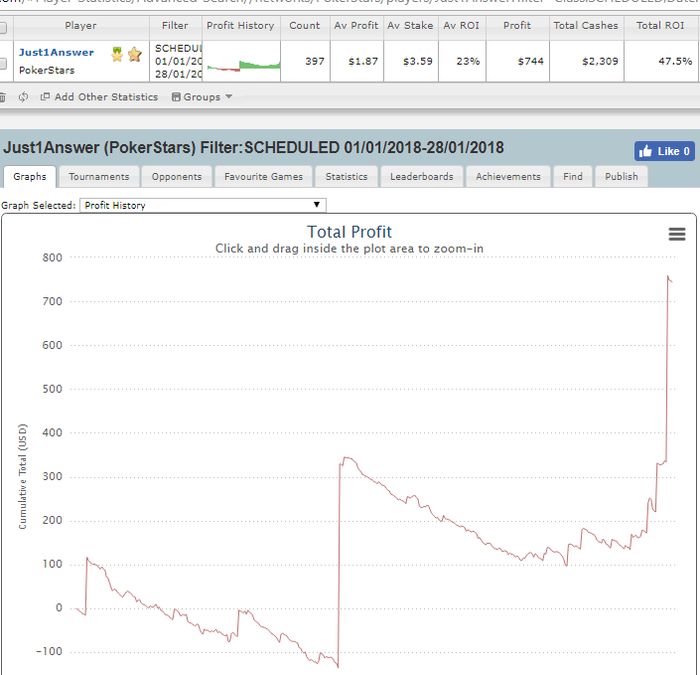The height and width of the screenshot is (675, 700).
Task: Click the Profit column header
Action: 517,25
